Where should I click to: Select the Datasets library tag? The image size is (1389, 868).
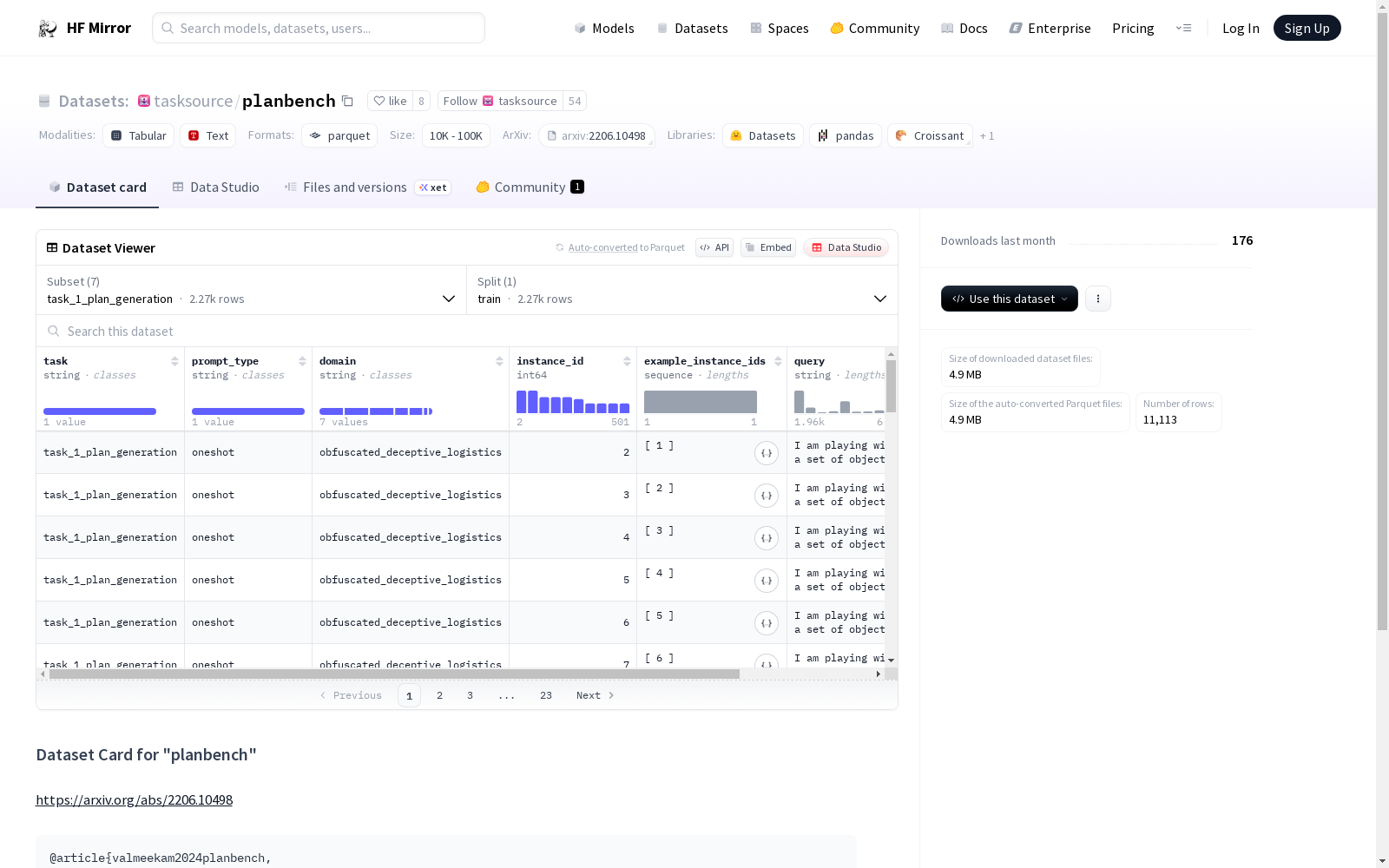[x=763, y=135]
